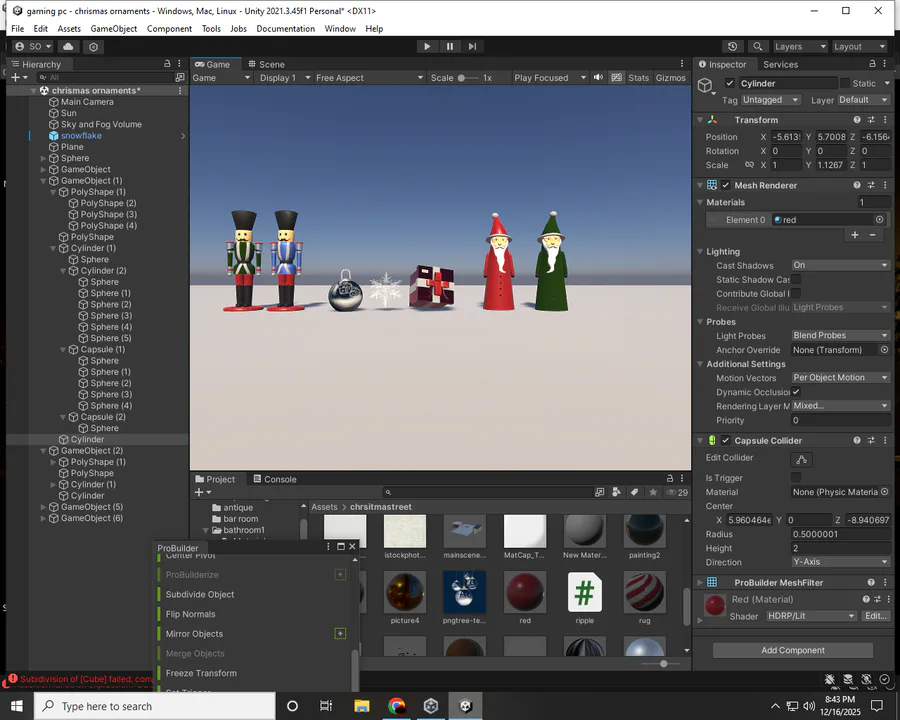Viewport: 900px width, 720px height.
Task: Add a material element with plus icon
Action: [855, 235]
